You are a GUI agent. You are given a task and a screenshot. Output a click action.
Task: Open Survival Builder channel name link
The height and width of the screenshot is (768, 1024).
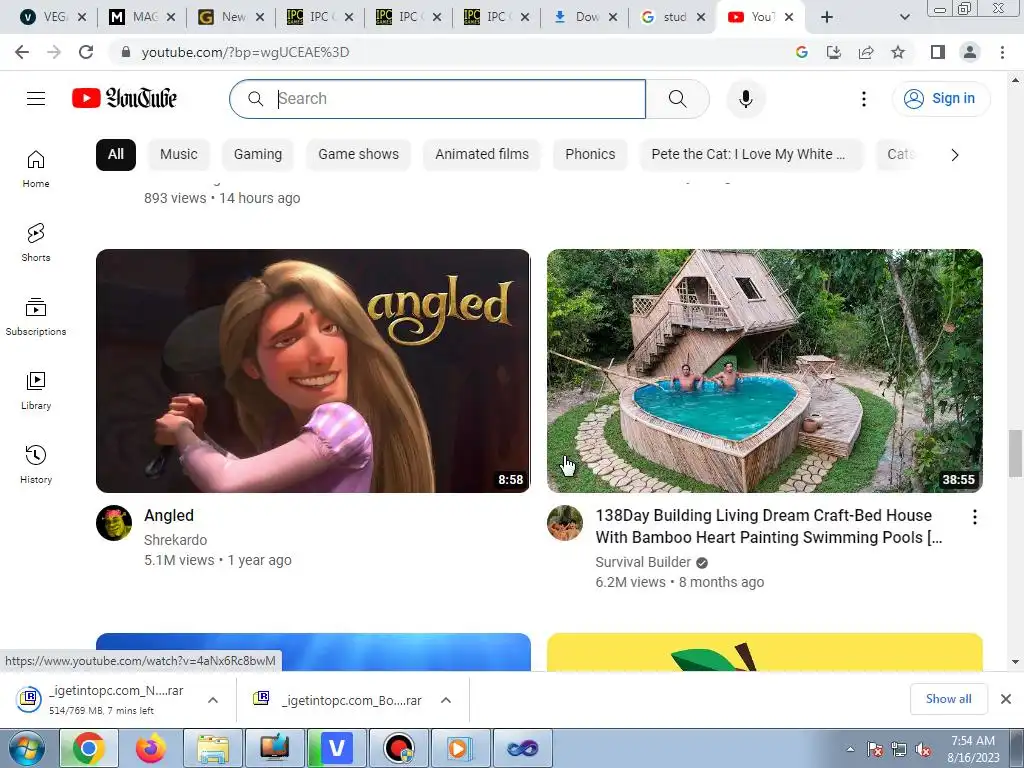(643, 562)
